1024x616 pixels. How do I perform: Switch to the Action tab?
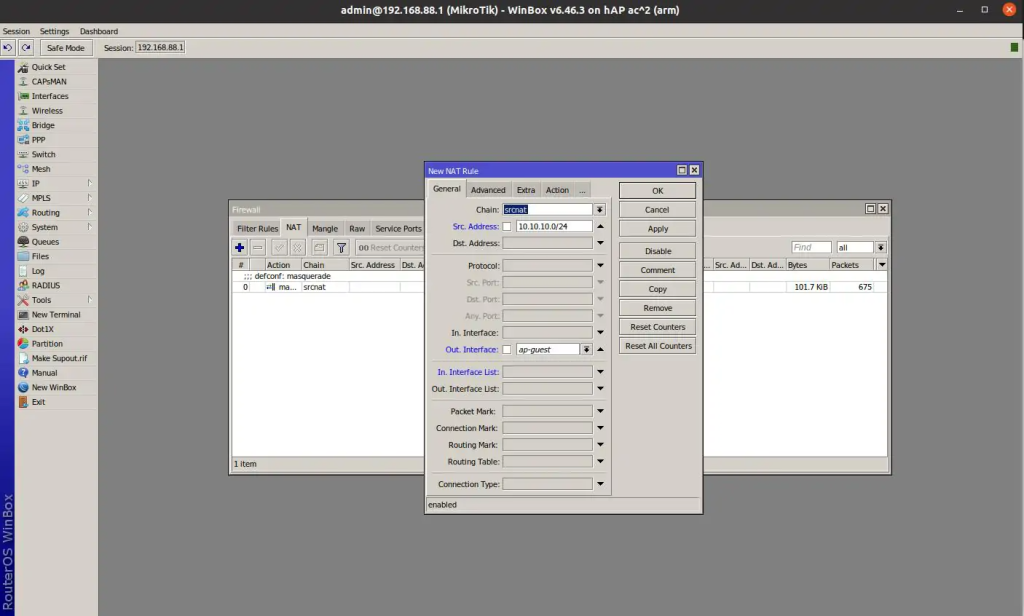tap(557, 190)
